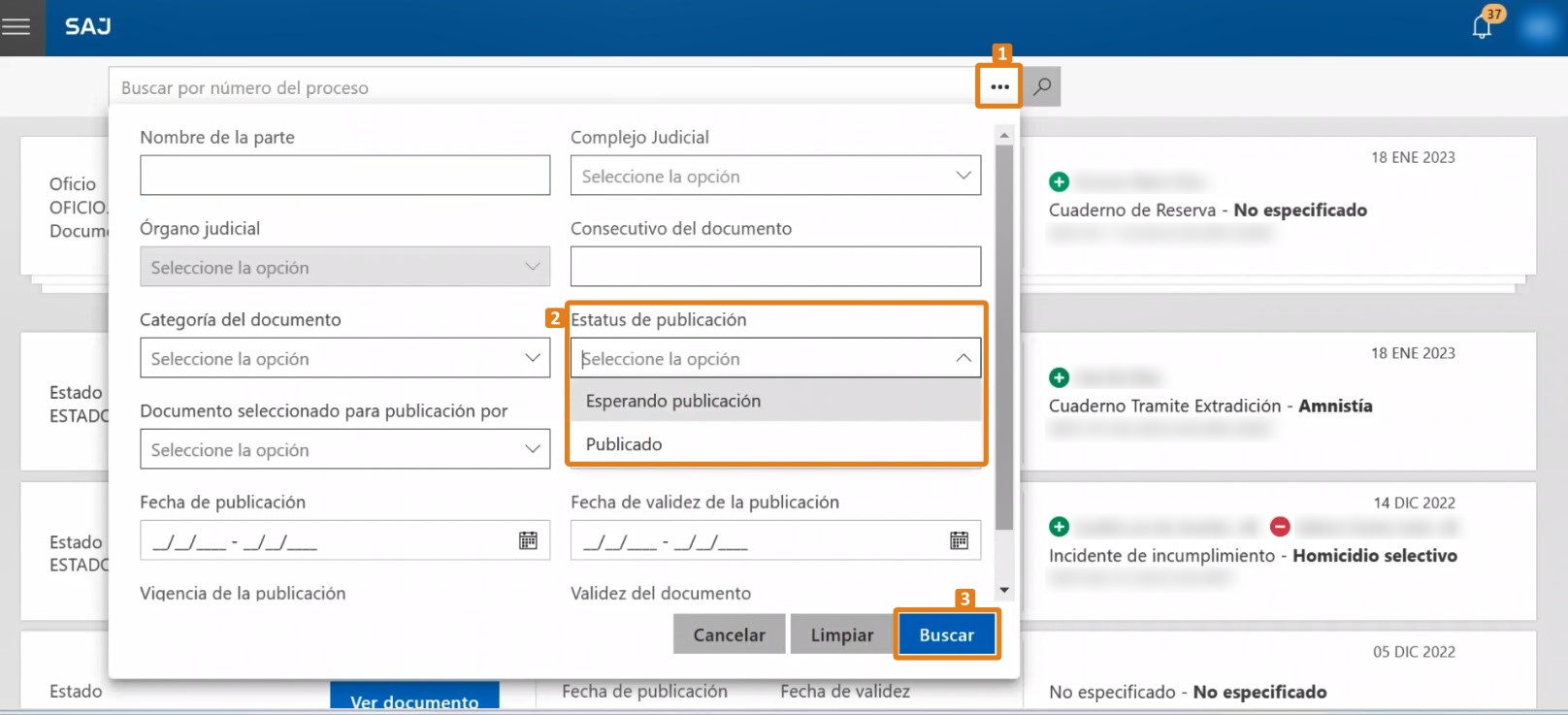Click Ver documento button
The width and height of the screenshot is (1568, 715).
pyautogui.click(x=414, y=697)
